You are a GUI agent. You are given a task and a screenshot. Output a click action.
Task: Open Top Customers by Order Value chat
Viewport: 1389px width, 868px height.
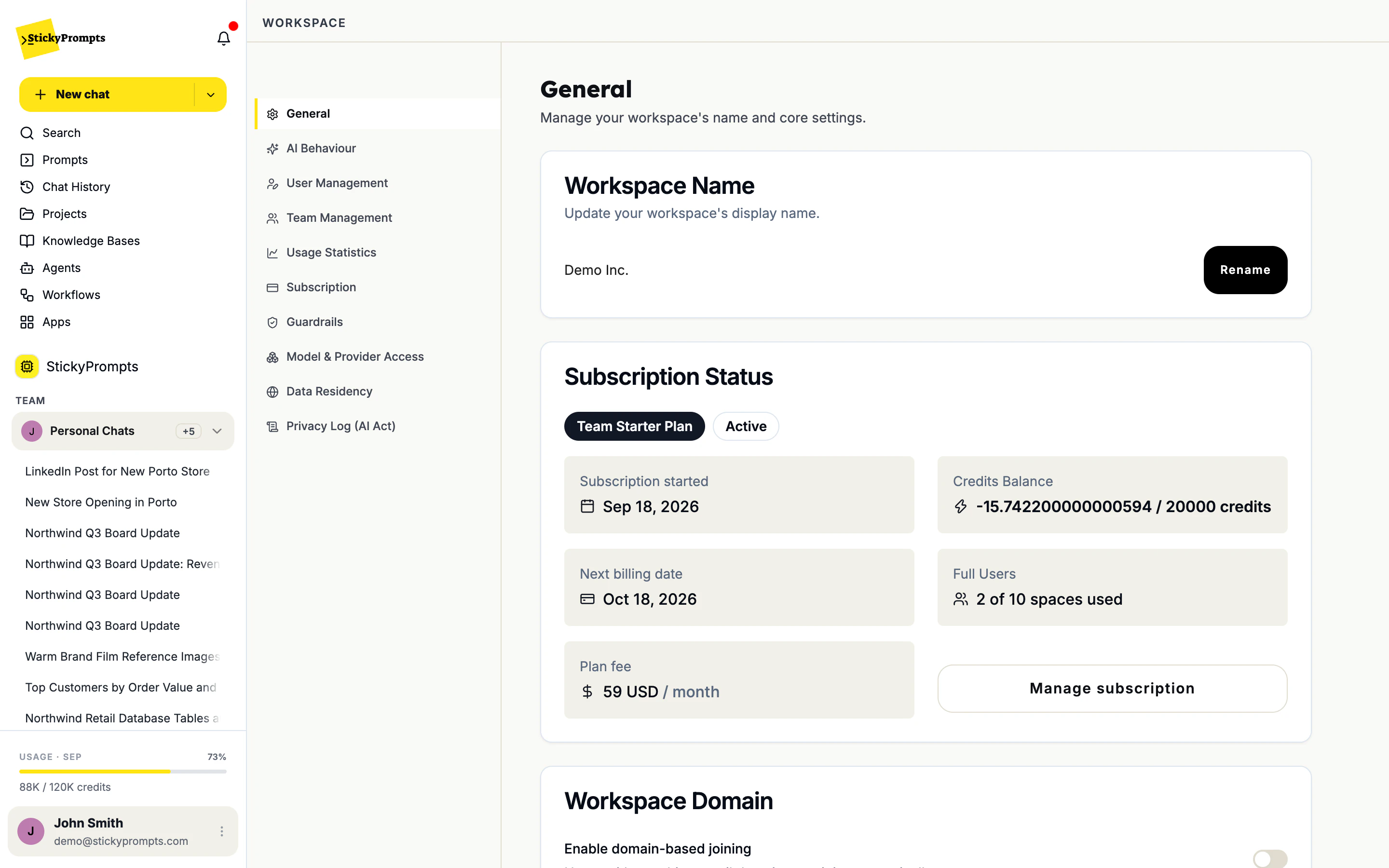click(121, 688)
